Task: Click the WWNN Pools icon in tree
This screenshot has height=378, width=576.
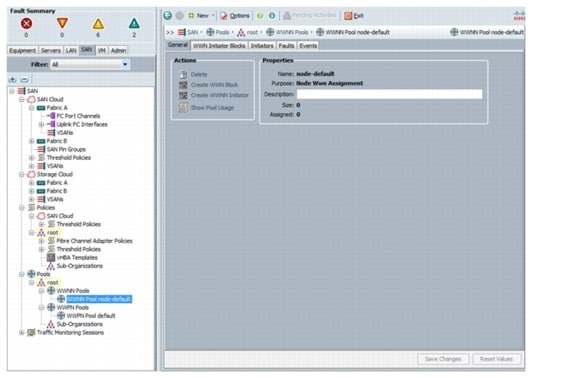Action: tap(51, 291)
